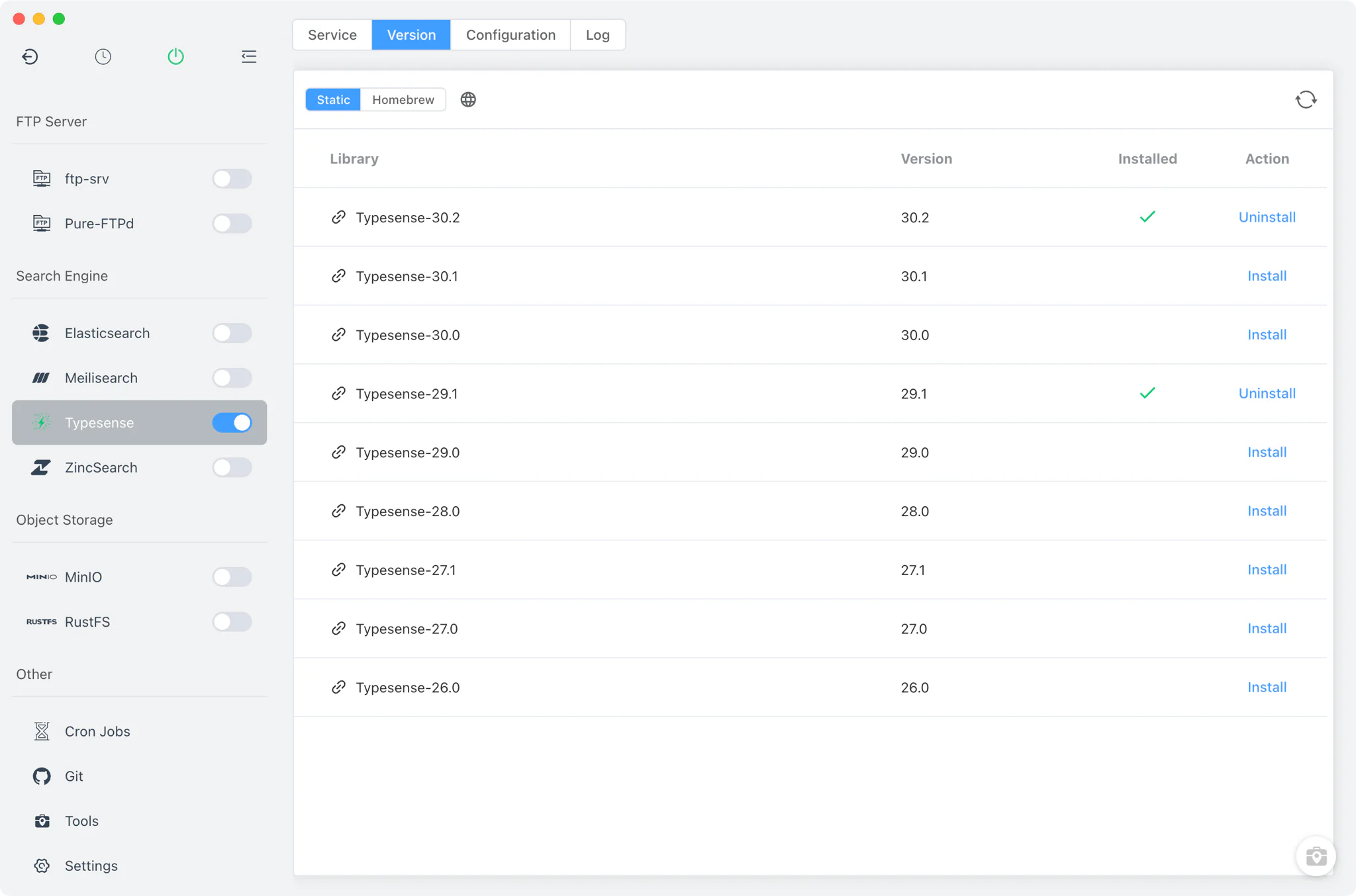This screenshot has width=1356, height=896.
Task: Install Typesense-29.0
Action: click(x=1267, y=452)
